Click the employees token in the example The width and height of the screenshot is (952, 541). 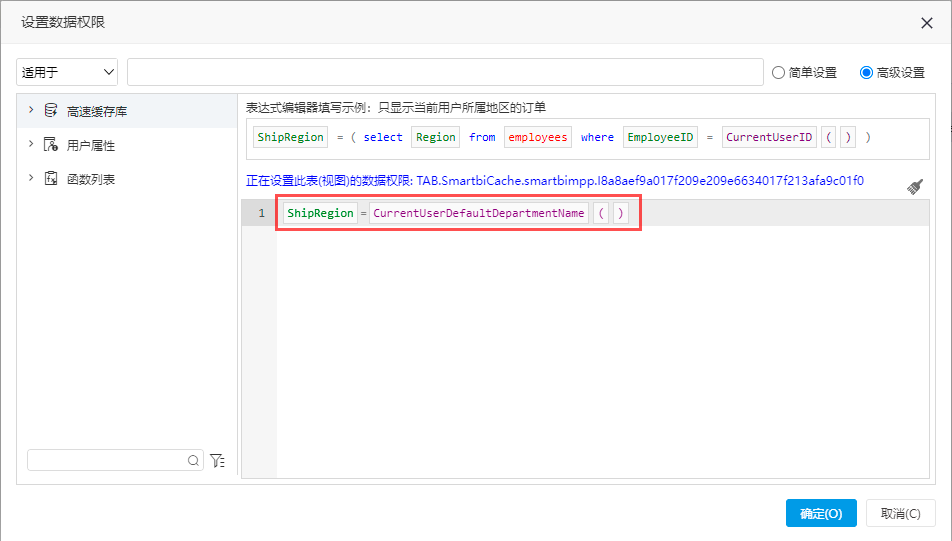(537, 137)
